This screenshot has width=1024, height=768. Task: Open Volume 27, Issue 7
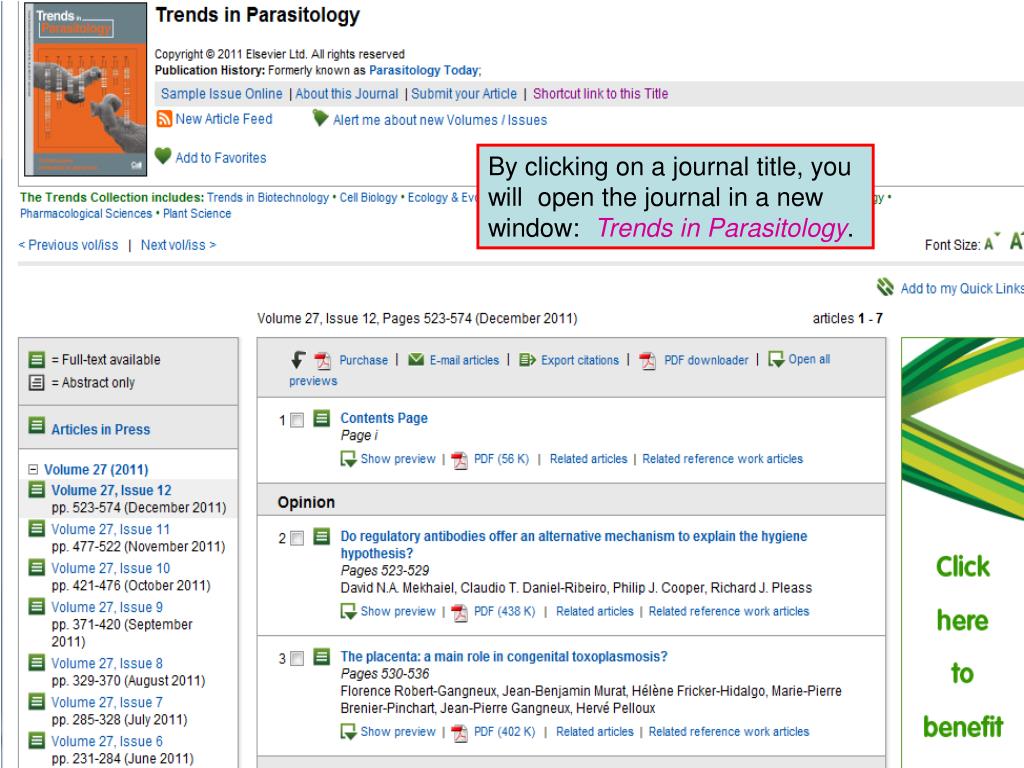pos(107,702)
